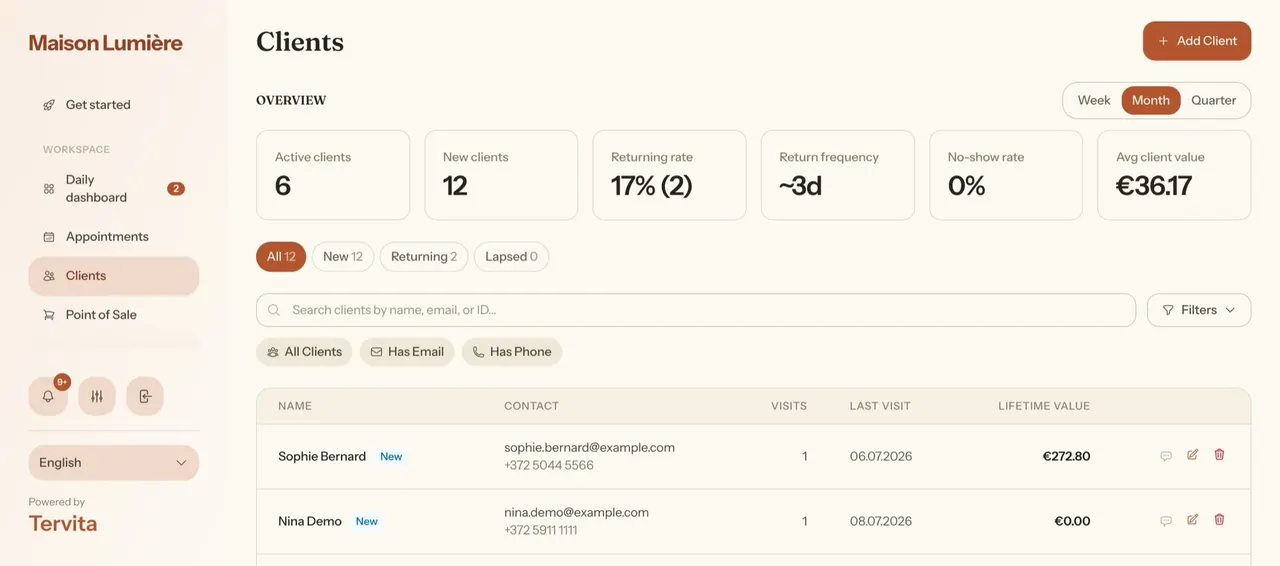Viewport: 1280px width, 566px height.
Task: Toggle the Has Phone filter chip
Action: point(512,352)
